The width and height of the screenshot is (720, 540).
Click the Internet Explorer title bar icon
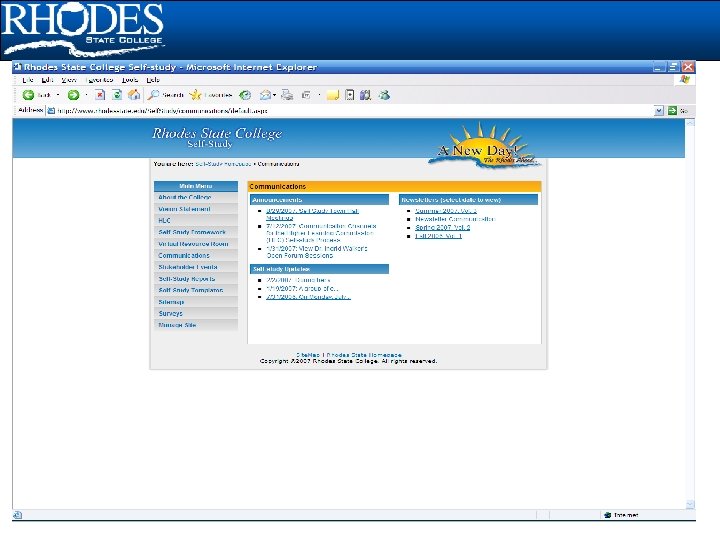click(x=18, y=67)
